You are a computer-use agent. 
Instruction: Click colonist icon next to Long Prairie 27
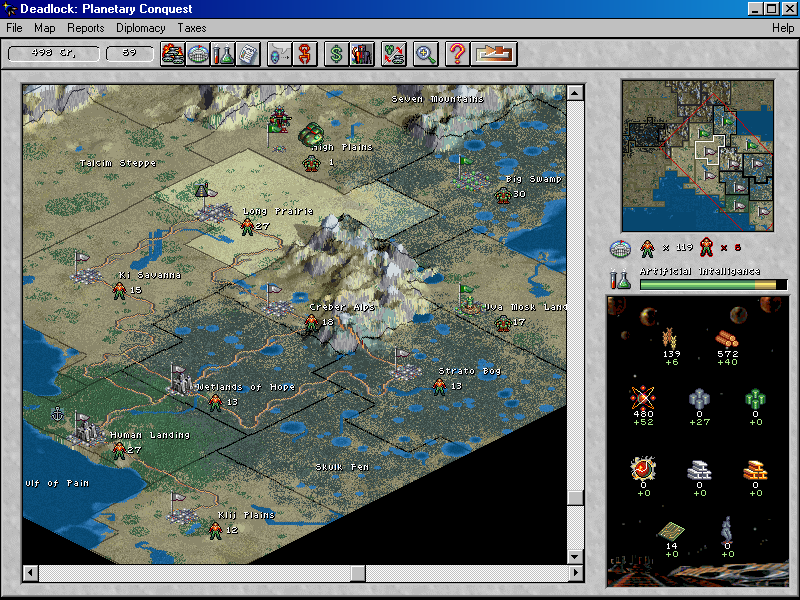247,226
